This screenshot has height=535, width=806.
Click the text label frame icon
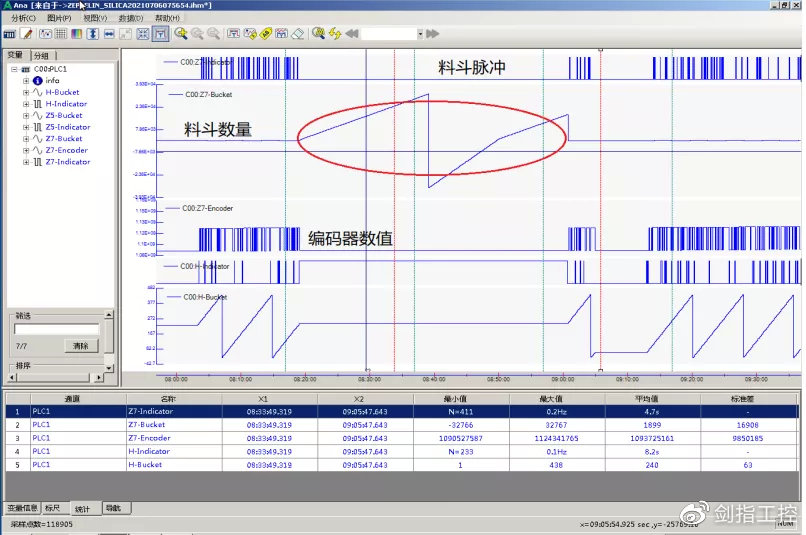point(233,34)
